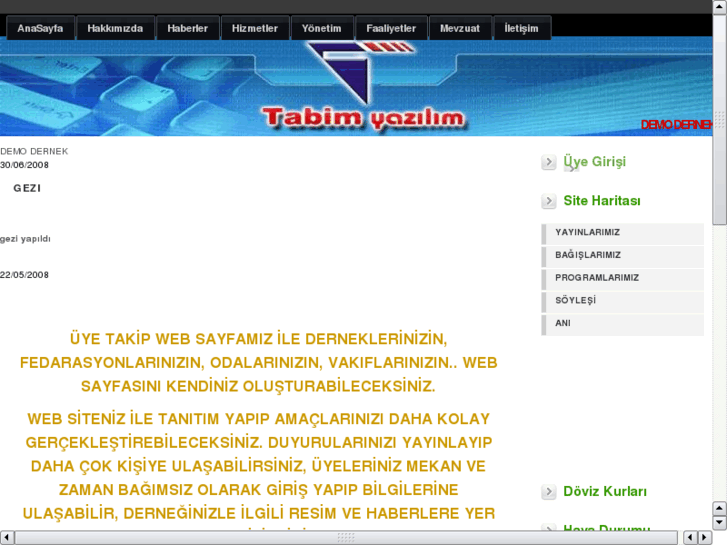Click the 'gezi yapıldı' news text
Image resolution: width=727 pixels, height=545 pixels.
[25, 239]
